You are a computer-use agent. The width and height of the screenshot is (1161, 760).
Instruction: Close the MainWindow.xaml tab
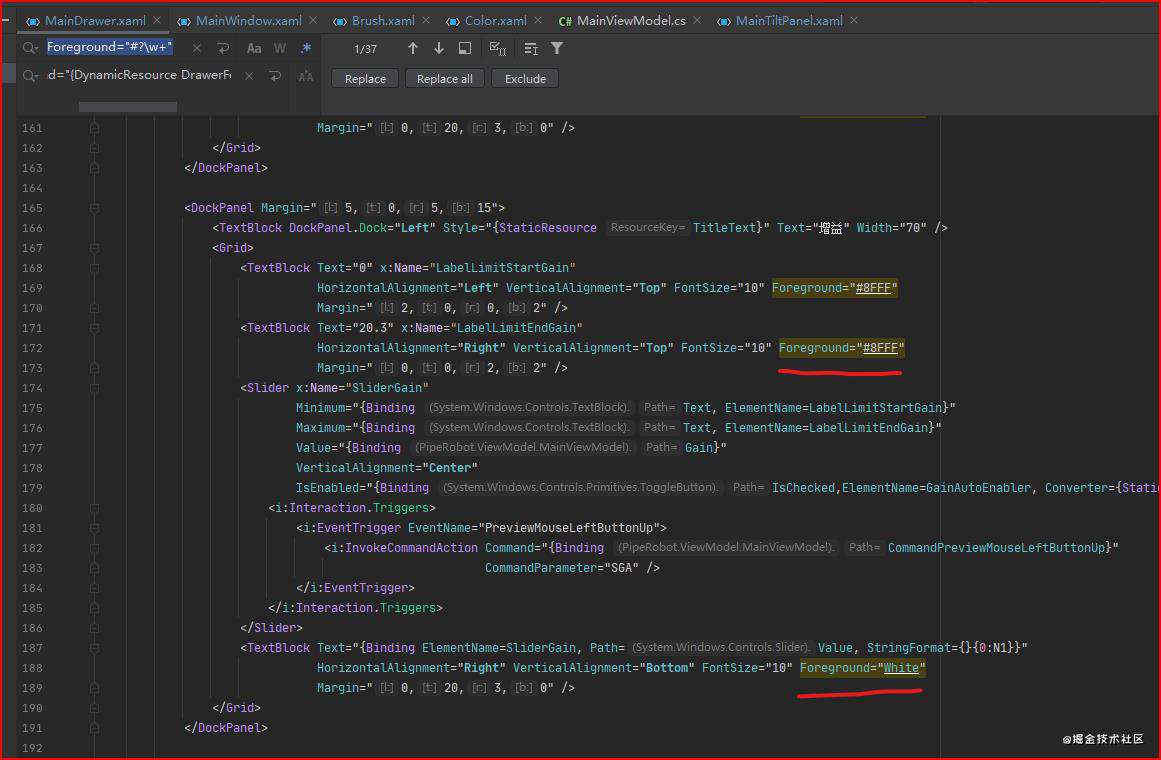click(x=313, y=21)
